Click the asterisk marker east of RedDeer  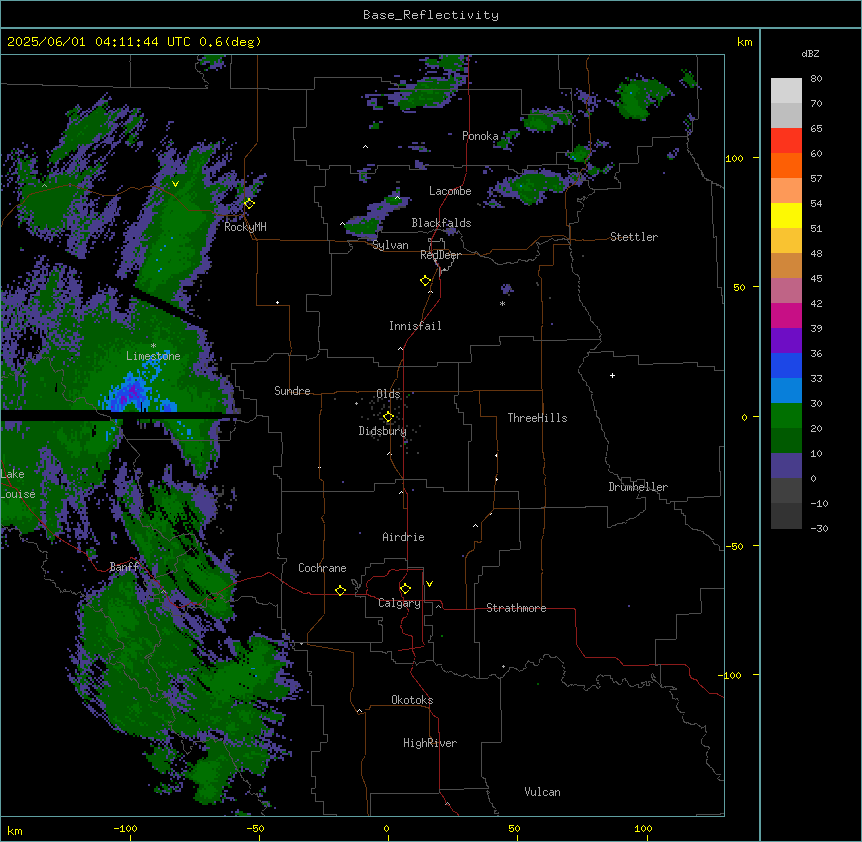coord(502,304)
